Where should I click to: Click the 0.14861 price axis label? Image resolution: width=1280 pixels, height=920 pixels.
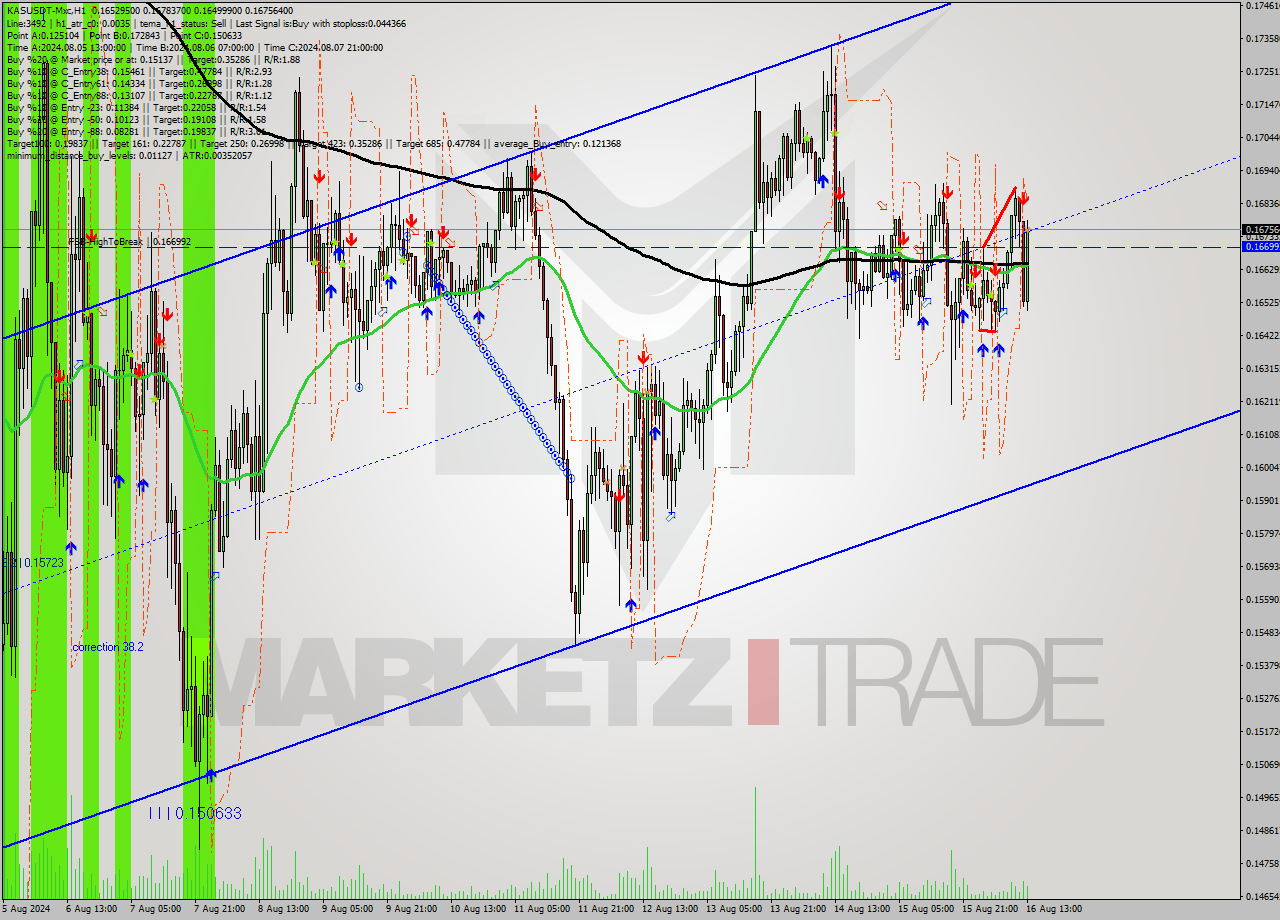[x=1262, y=831]
